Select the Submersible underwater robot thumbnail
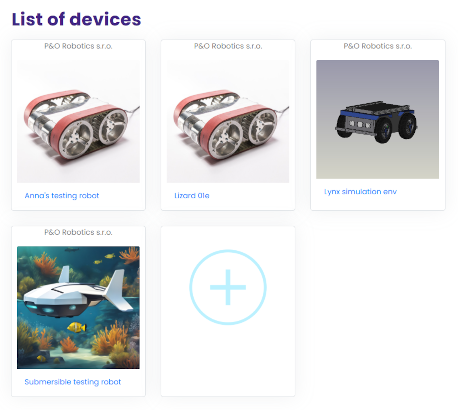This screenshot has height=410, width=458. [x=78, y=307]
